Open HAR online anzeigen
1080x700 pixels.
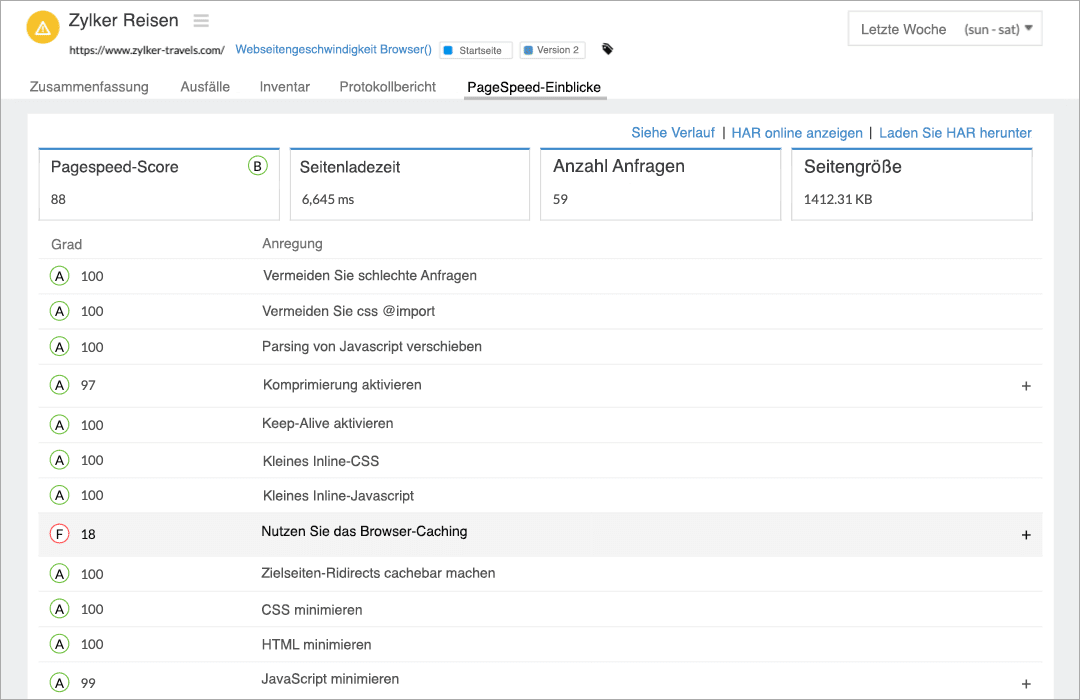click(x=797, y=132)
